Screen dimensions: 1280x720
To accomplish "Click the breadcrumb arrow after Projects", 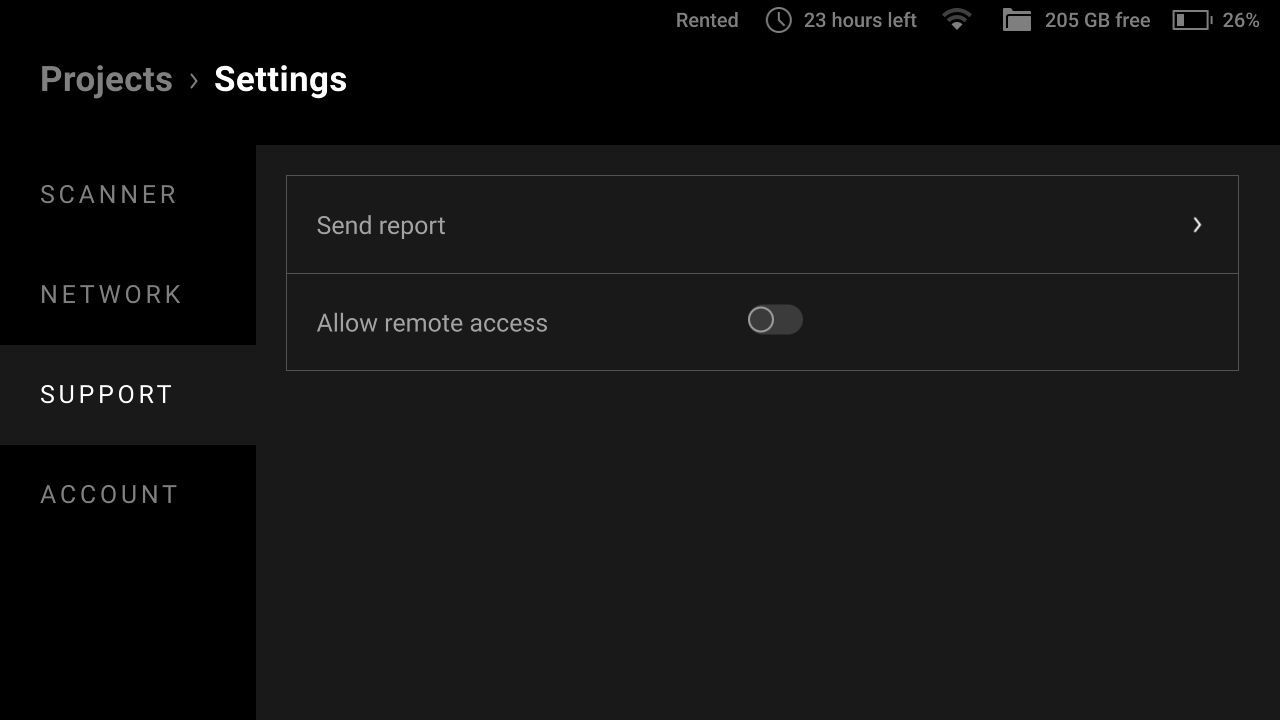I will [x=194, y=80].
